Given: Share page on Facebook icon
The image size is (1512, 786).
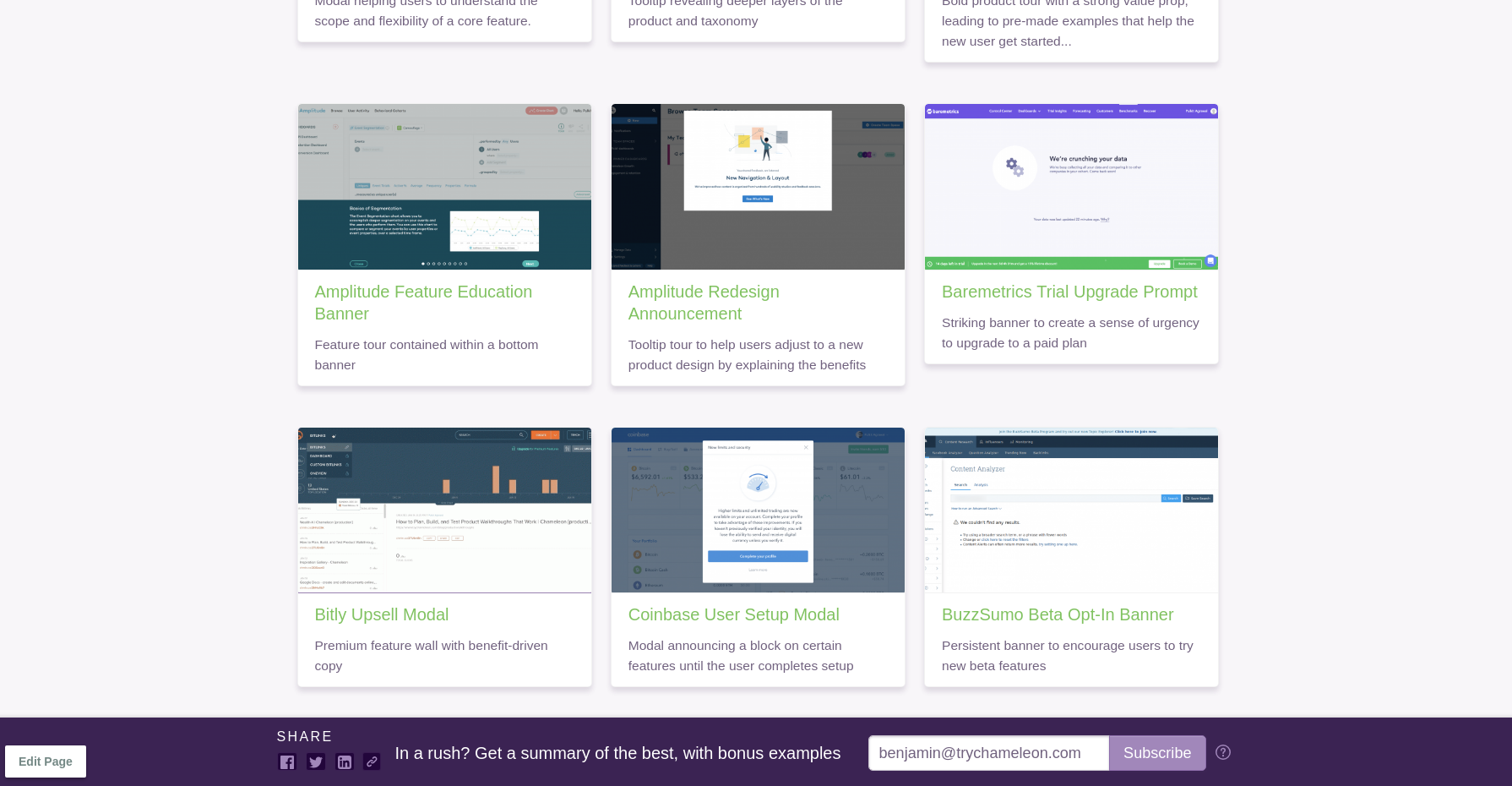Looking at the screenshot, I should (x=287, y=762).
